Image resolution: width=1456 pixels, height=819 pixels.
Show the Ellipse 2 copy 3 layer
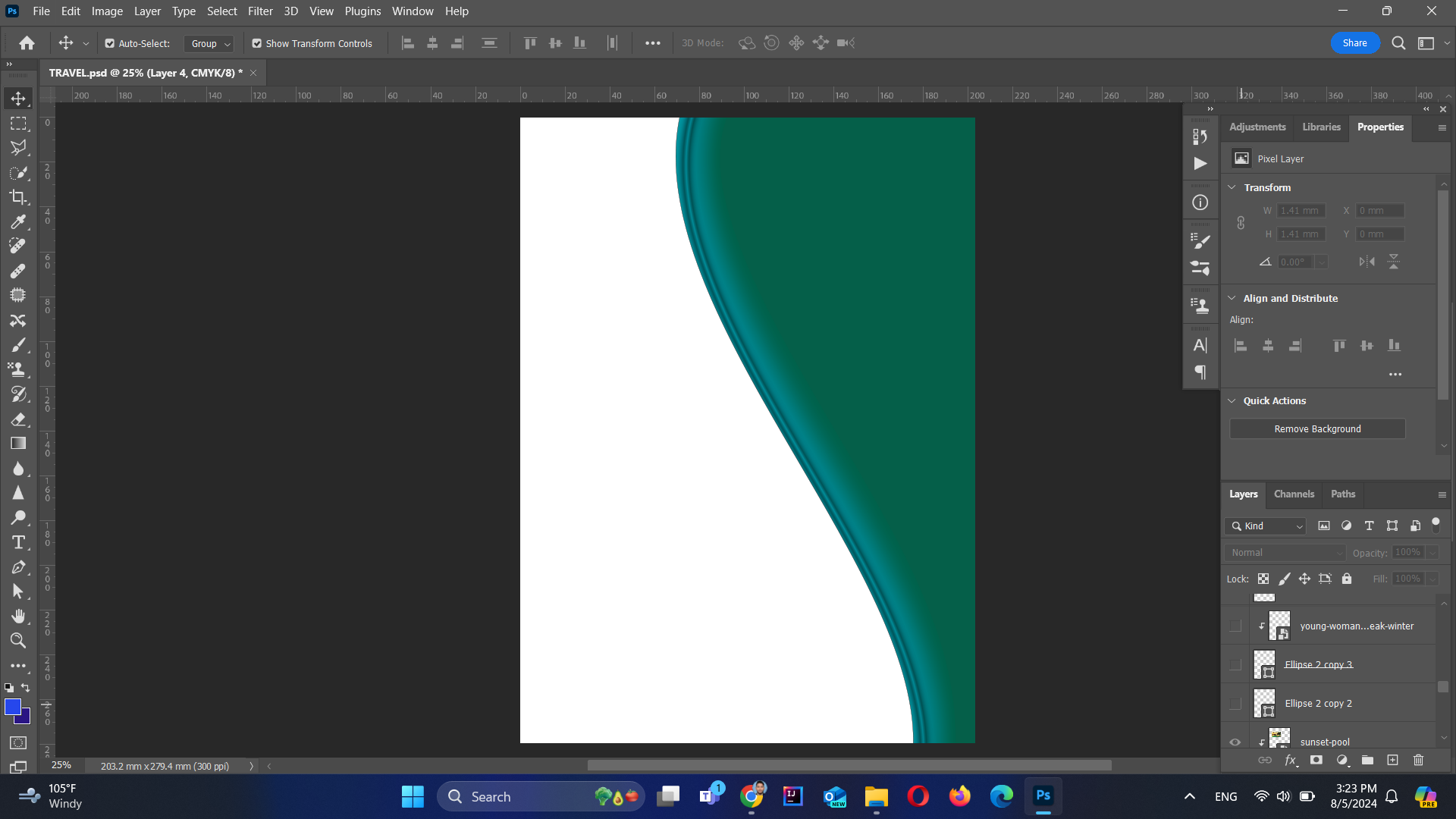coord(1235,664)
